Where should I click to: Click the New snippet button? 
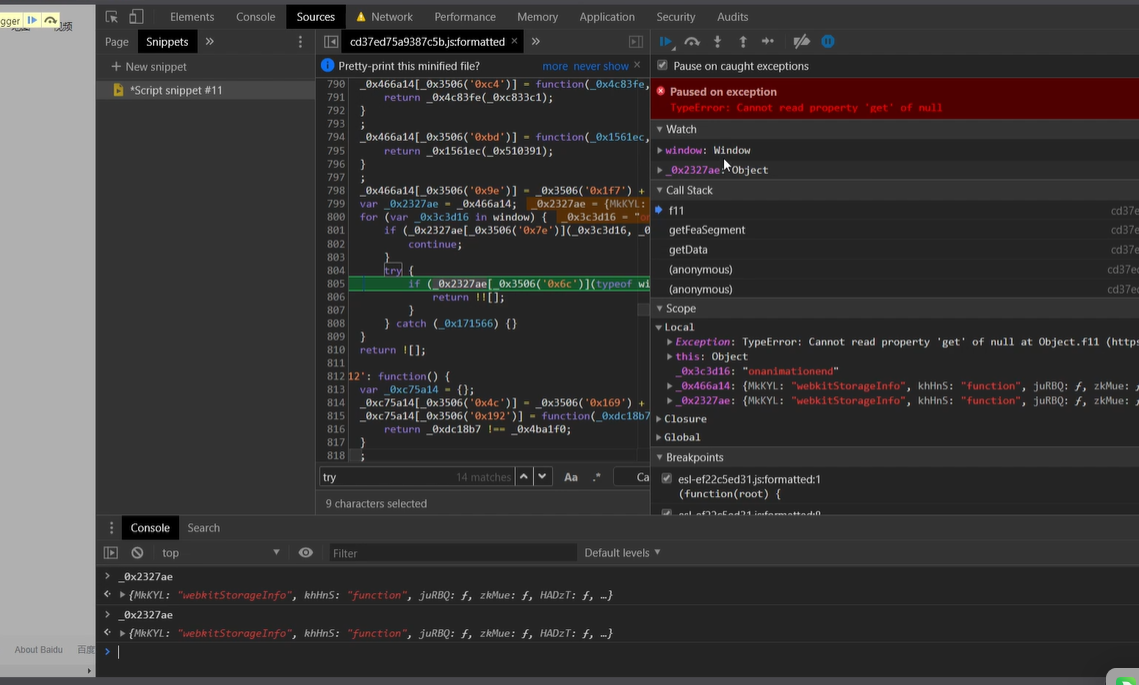(149, 67)
